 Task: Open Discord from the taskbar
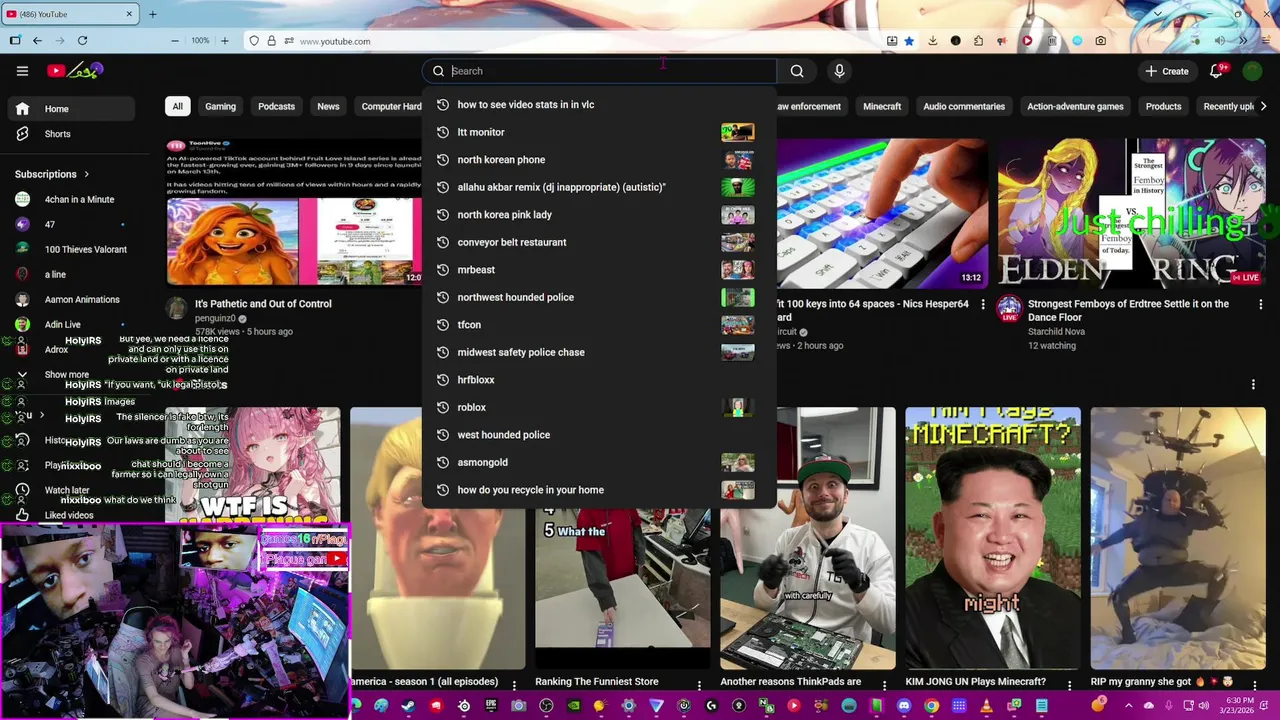(x=904, y=706)
